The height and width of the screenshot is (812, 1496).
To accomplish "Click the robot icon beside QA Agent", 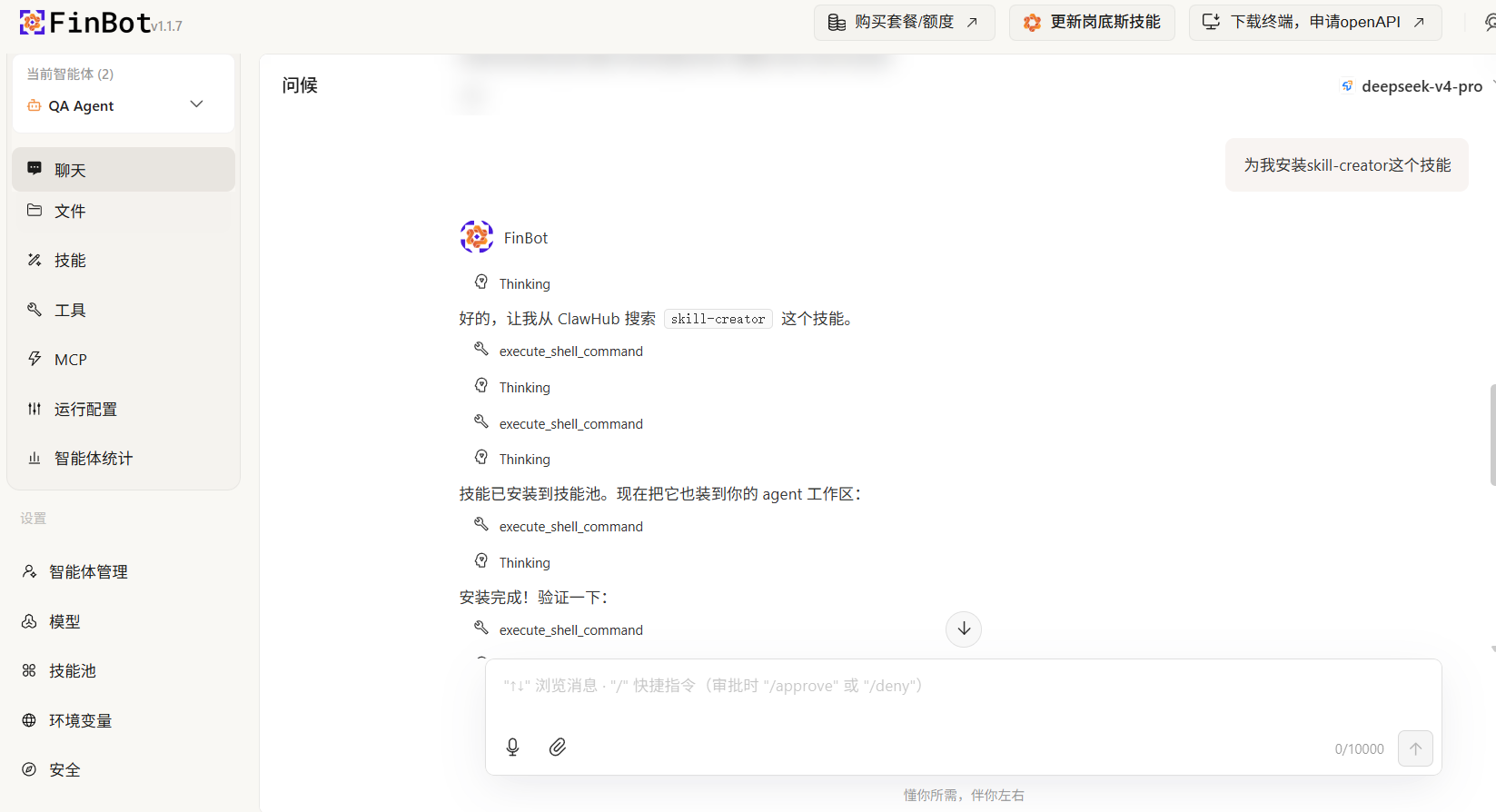I will [35, 105].
